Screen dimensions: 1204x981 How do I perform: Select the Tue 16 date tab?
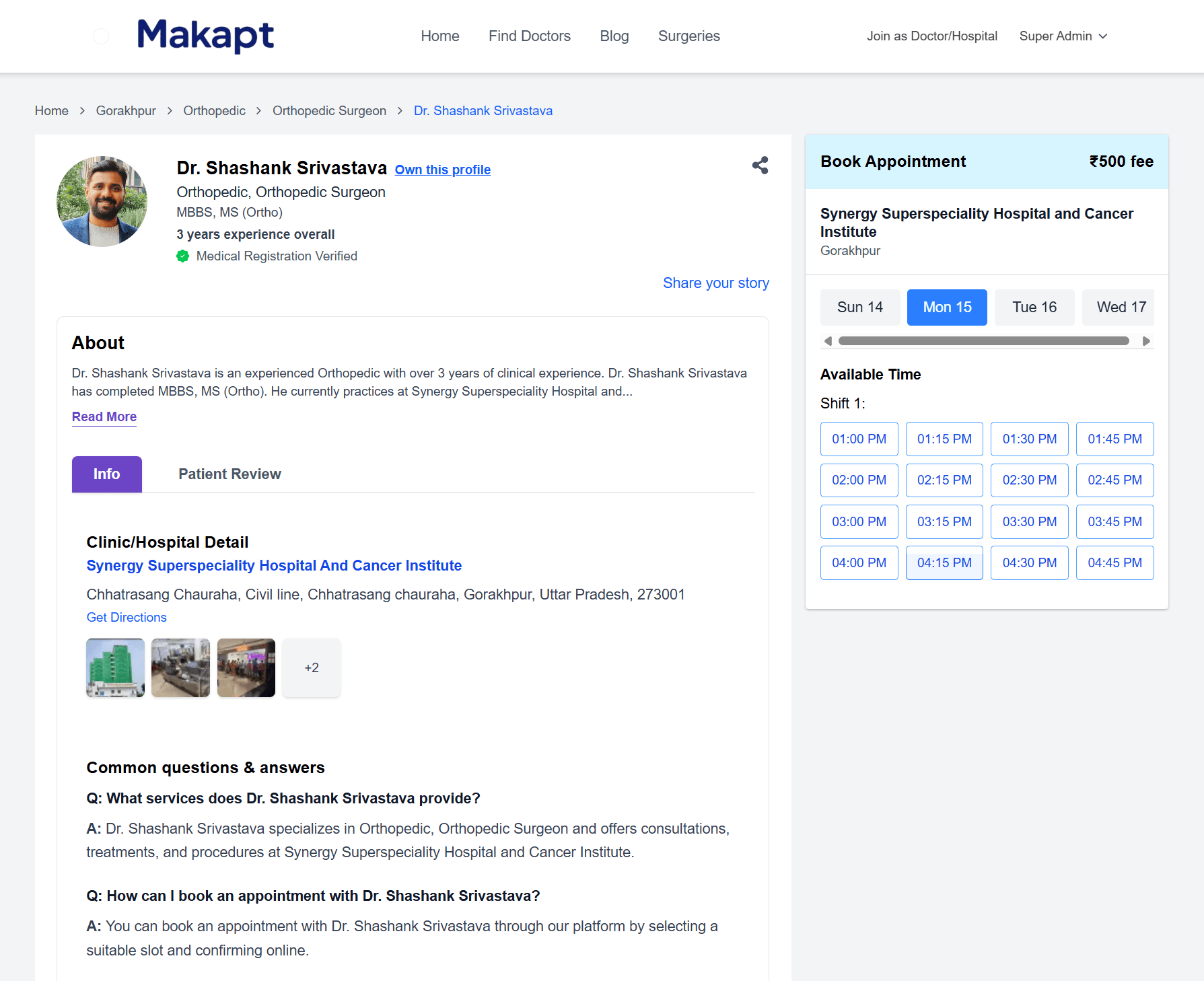(1034, 307)
